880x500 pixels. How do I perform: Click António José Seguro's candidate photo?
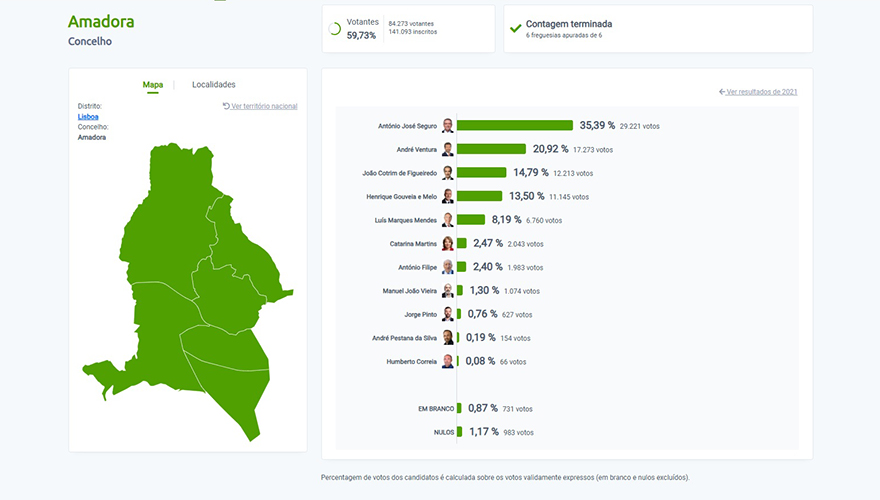pyautogui.click(x=448, y=126)
